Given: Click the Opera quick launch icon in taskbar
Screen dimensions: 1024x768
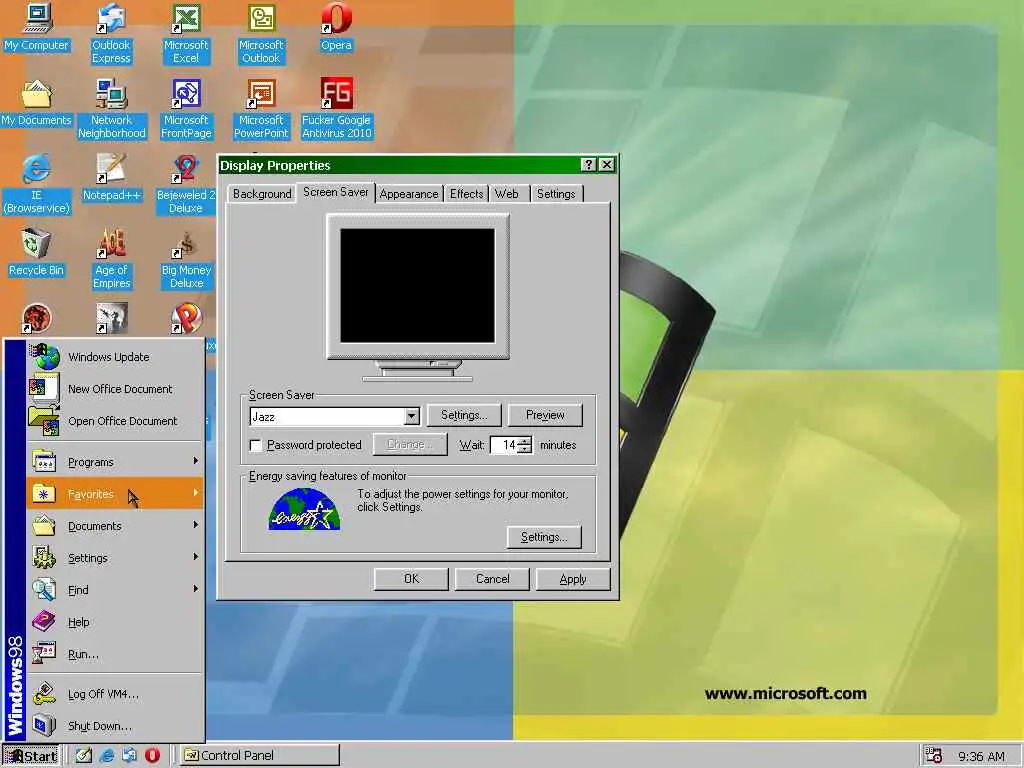Looking at the screenshot, I should [x=152, y=755].
